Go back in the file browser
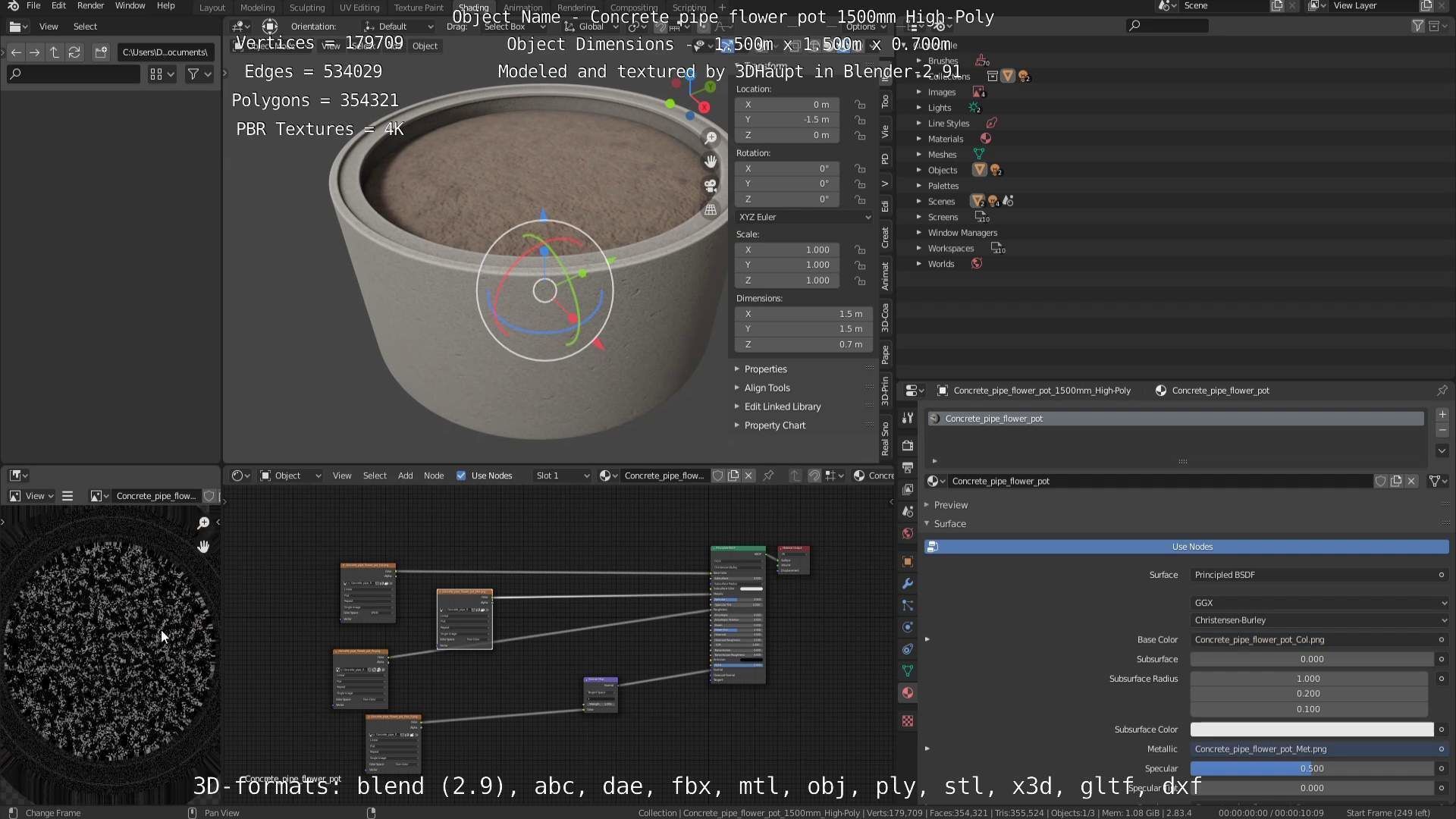Viewport: 1456px width, 819px height. click(16, 52)
